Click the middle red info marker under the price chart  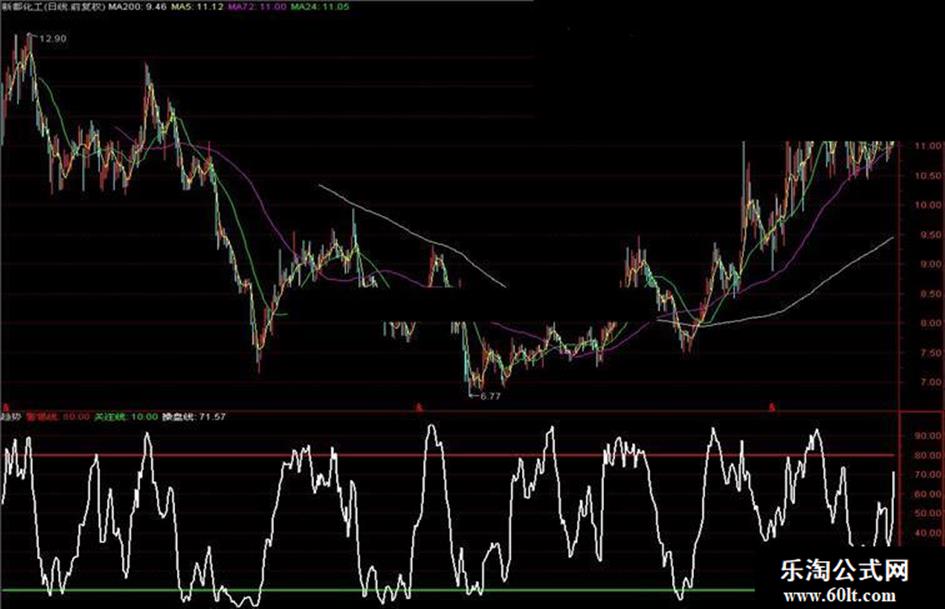[420, 408]
